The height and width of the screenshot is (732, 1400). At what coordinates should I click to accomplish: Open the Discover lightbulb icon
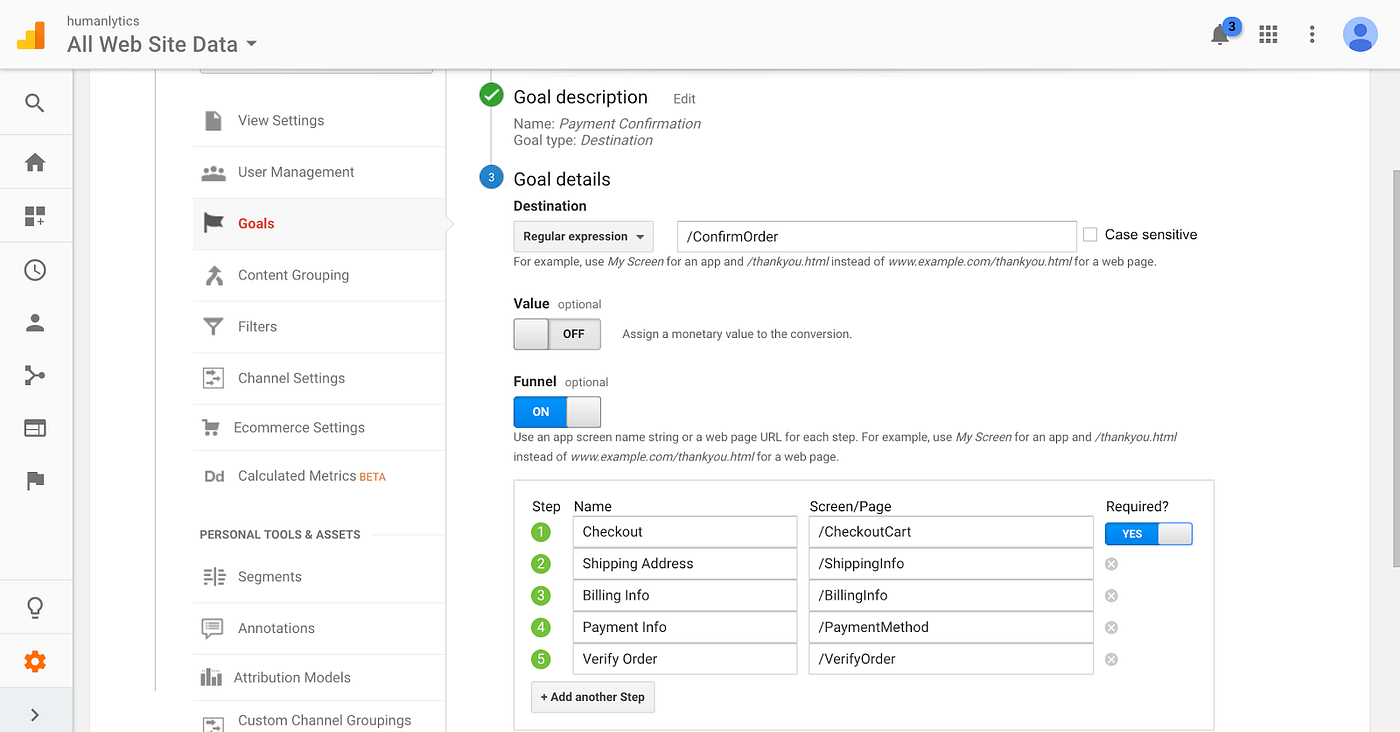35,607
